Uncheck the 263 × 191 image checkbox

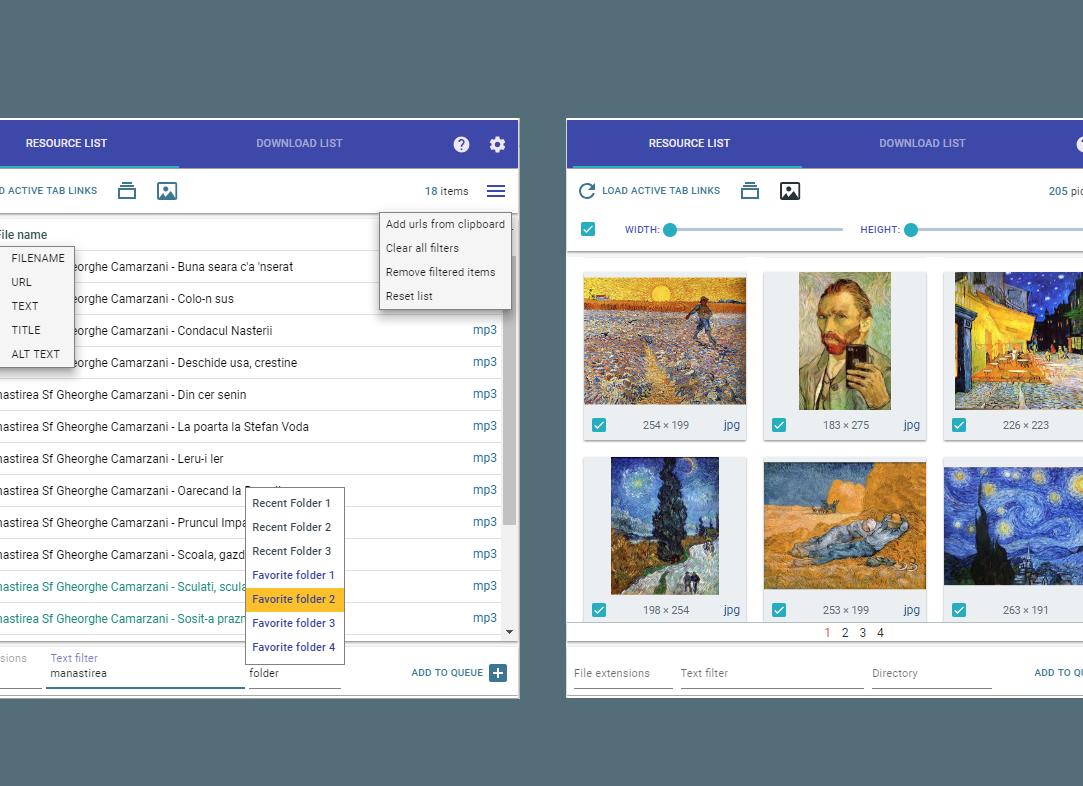[959, 610]
